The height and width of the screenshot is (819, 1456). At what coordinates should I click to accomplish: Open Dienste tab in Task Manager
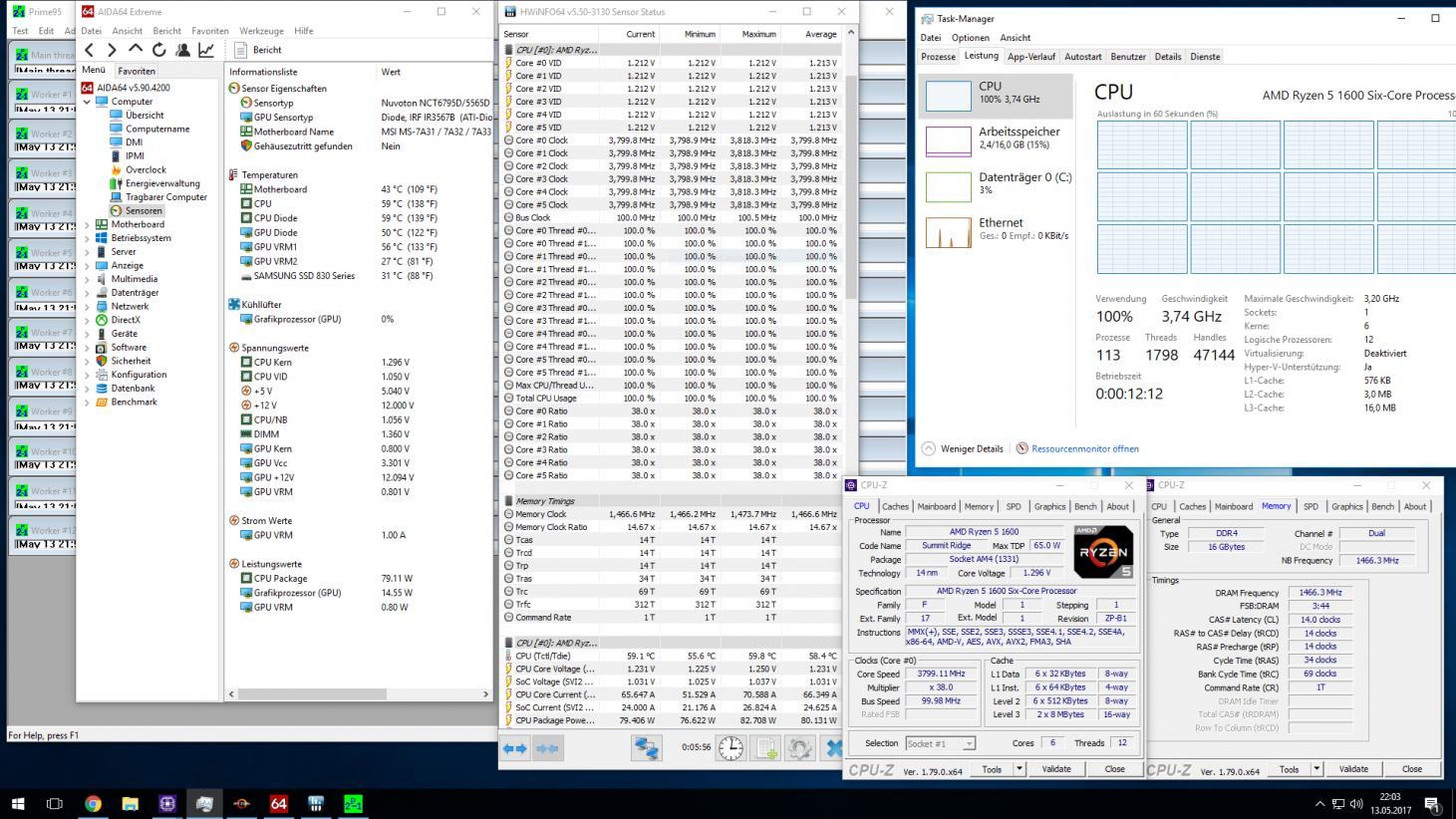point(1205,57)
